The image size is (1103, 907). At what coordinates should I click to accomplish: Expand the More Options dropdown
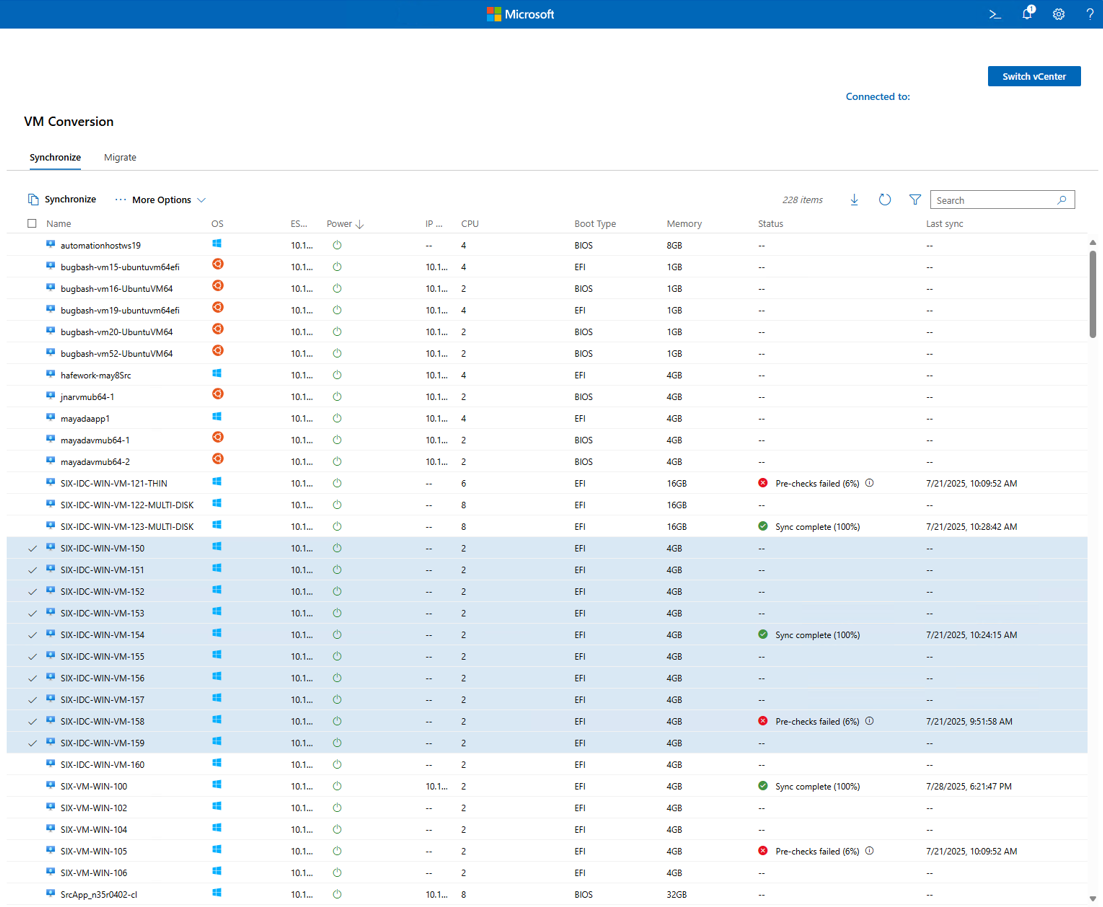coord(160,200)
